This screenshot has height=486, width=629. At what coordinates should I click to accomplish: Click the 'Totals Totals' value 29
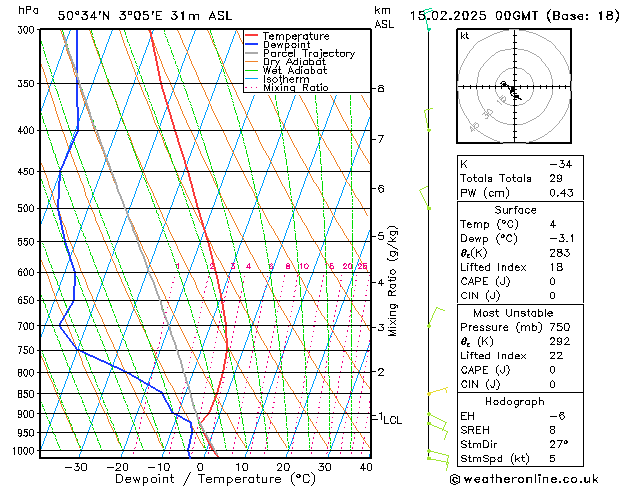pyautogui.click(x=556, y=178)
